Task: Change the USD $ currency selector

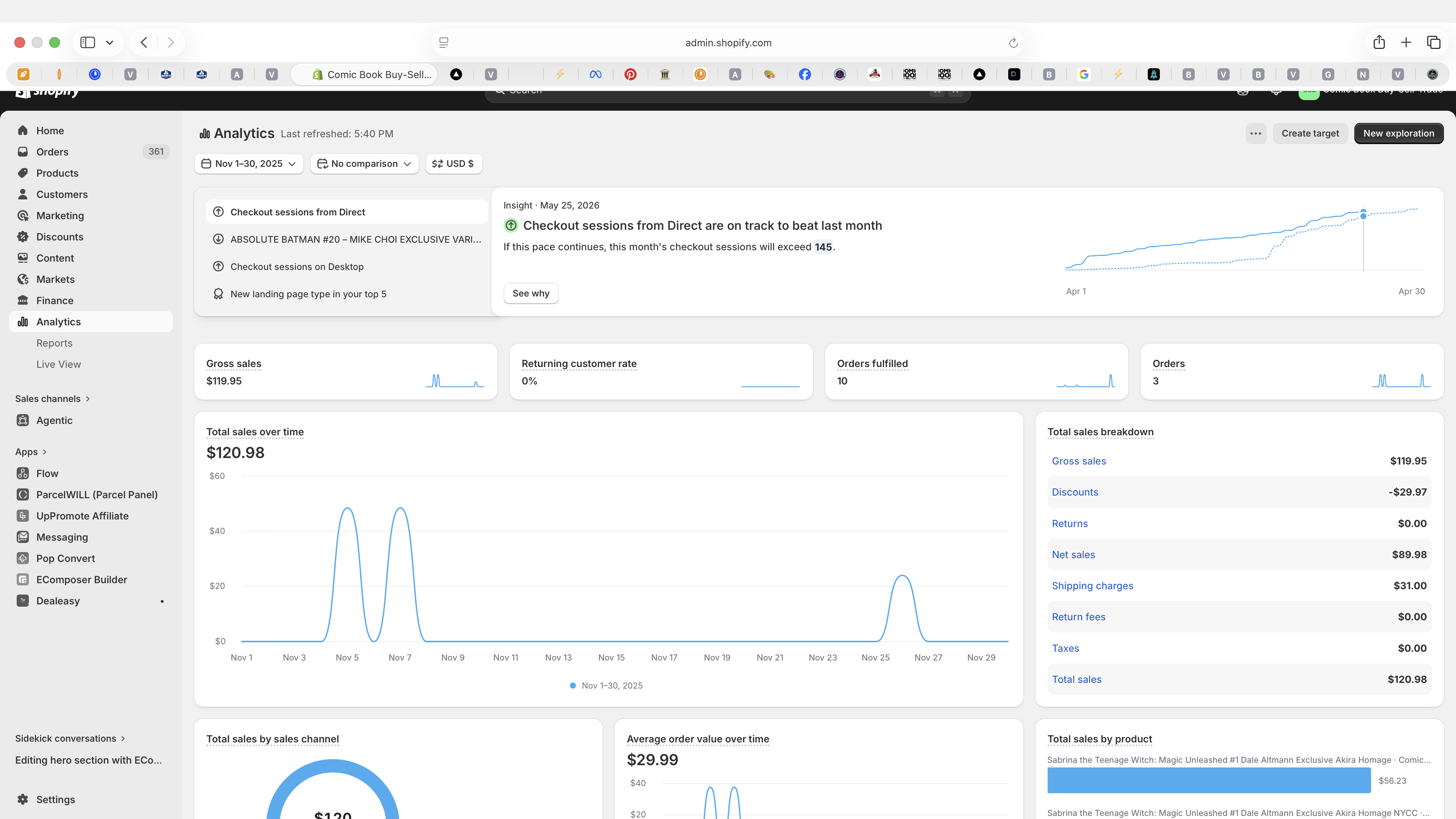Action: [x=453, y=164]
